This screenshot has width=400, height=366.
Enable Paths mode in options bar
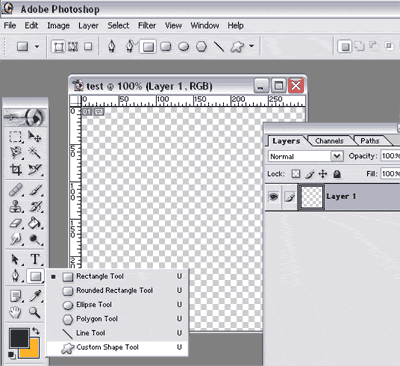pos(73,46)
